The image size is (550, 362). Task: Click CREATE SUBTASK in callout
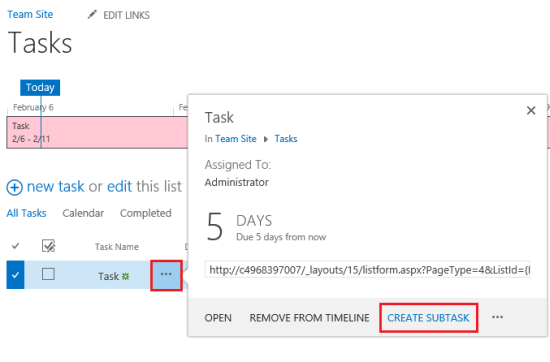[428, 318]
